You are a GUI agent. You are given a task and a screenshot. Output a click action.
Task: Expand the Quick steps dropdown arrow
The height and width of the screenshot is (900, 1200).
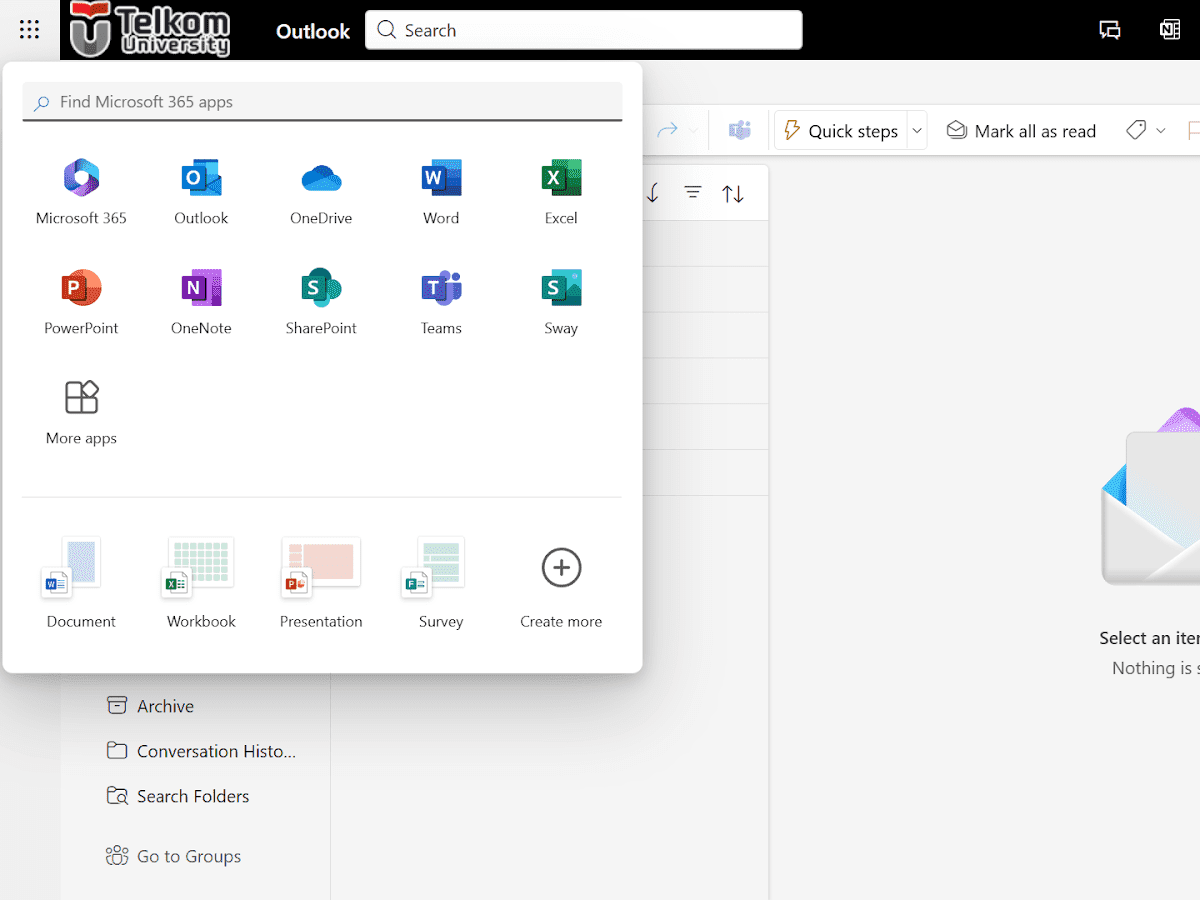pos(917,131)
